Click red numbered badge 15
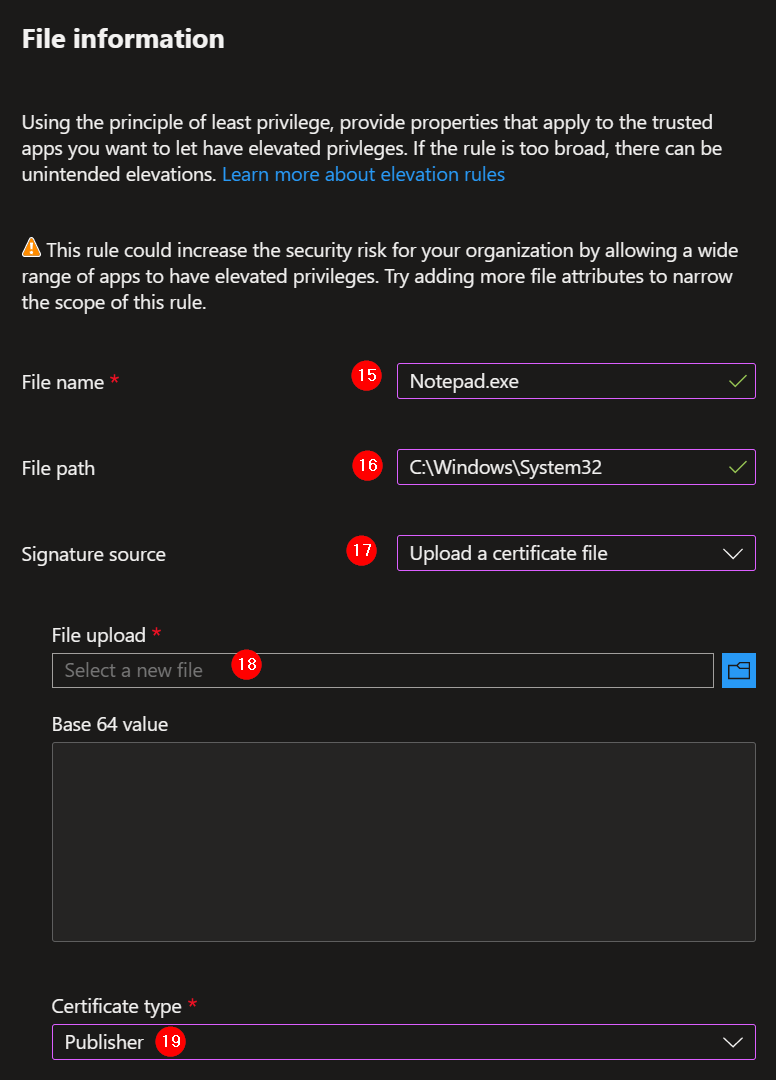The width and height of the screenshot is (776, 1080). click(x=366, y=375)
